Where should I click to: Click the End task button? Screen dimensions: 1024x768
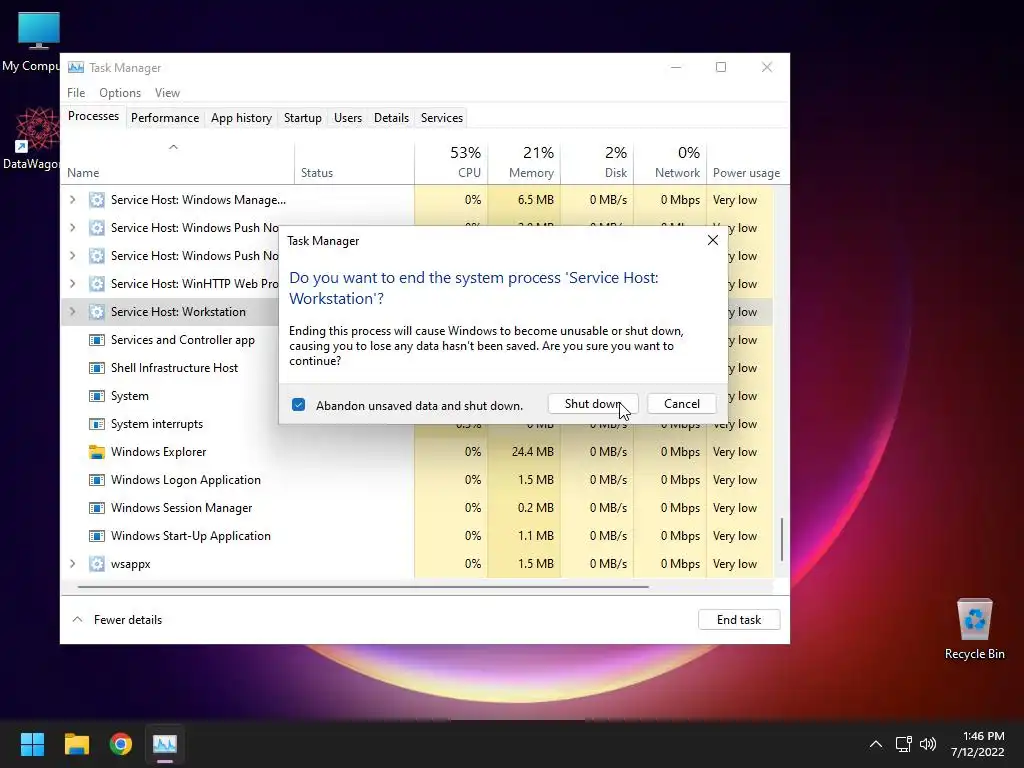tap(739, 620)
